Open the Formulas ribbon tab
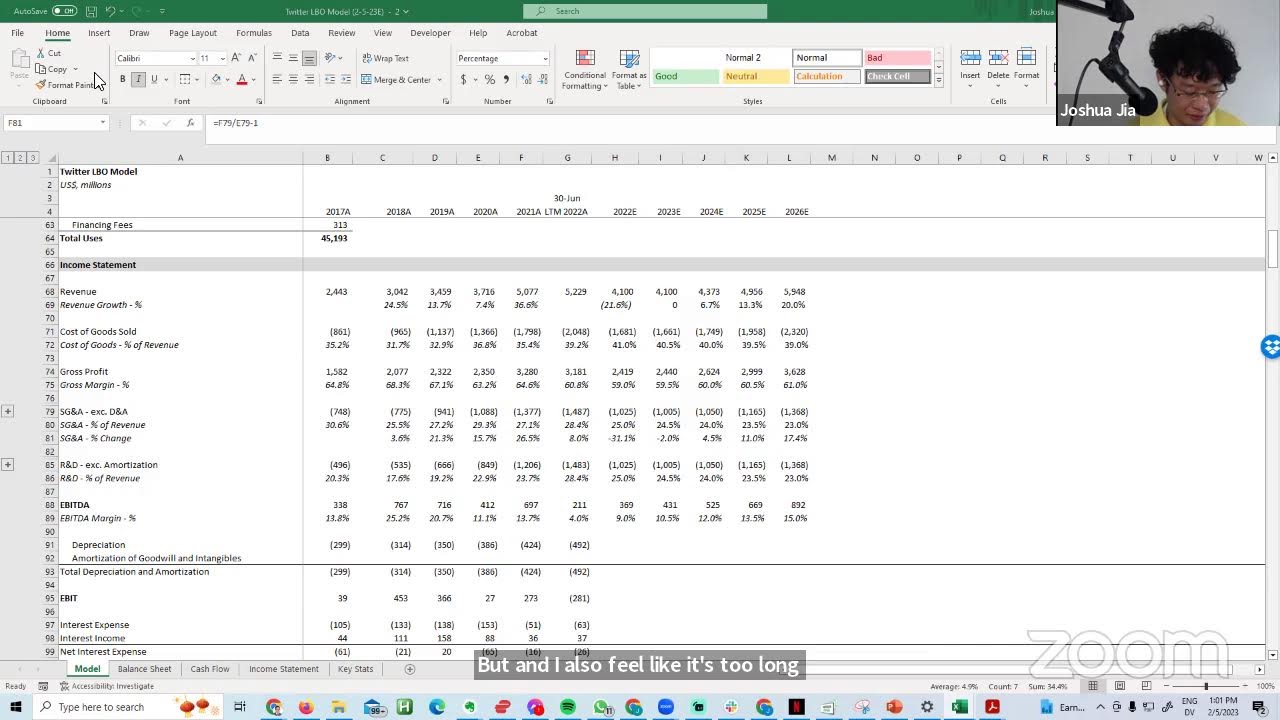The width and height of the screenshot is (1280, 720). [x=254, y=33]
